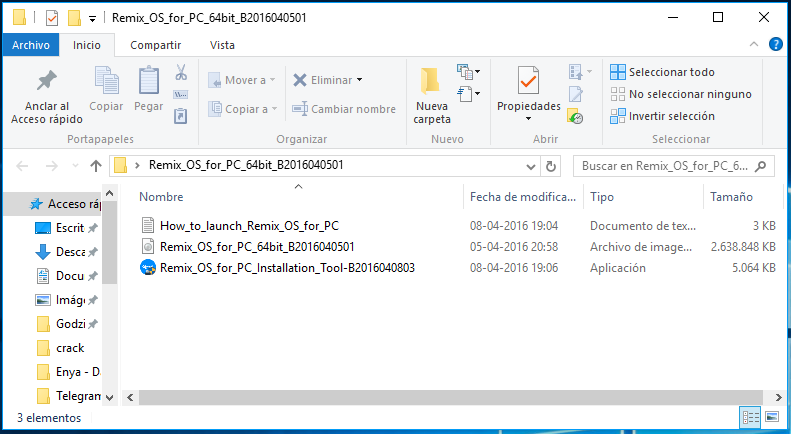Open the crack folder in sidebar

point(61,348)
